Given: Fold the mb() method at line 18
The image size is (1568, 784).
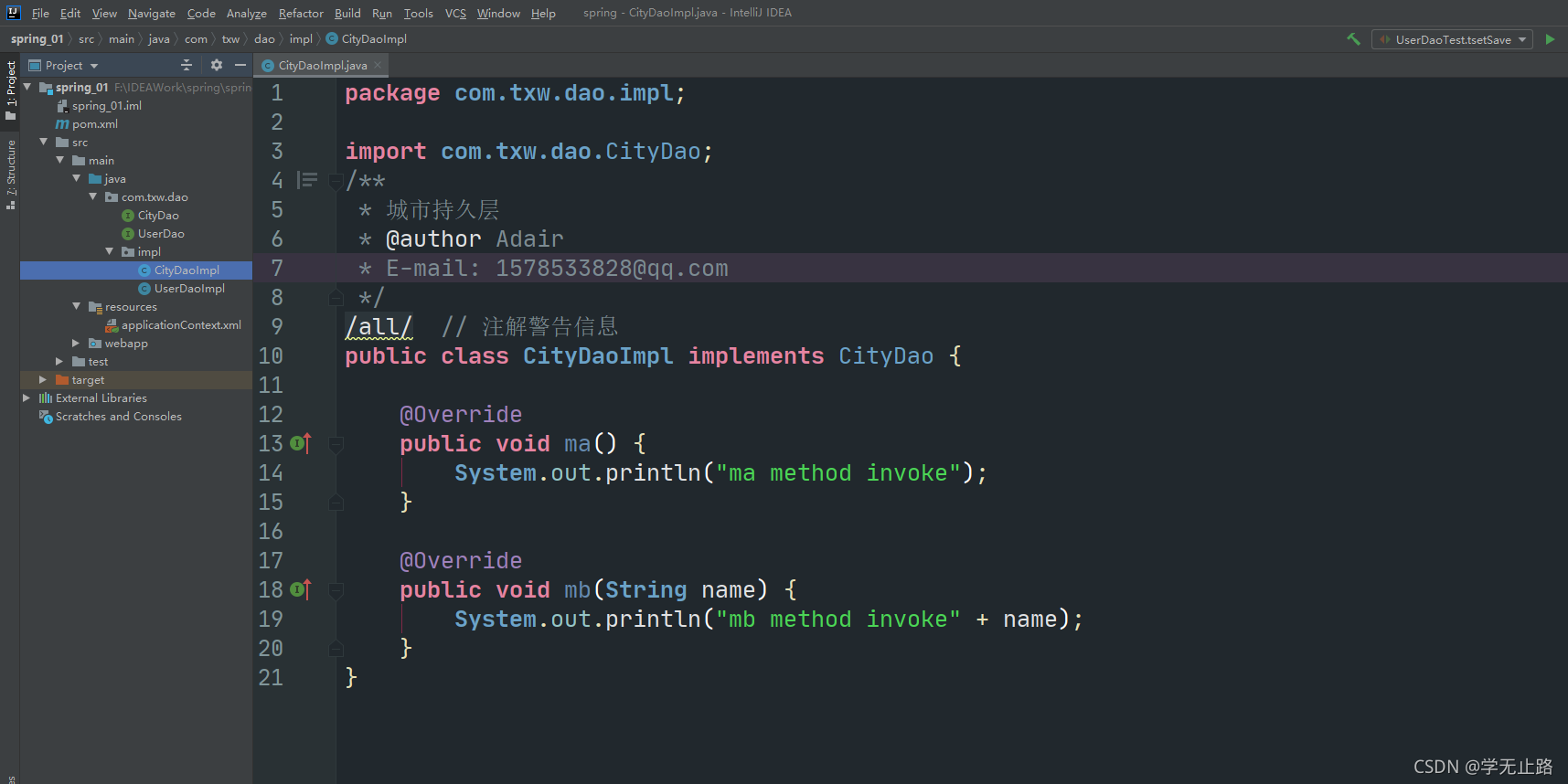Looking at the screenshot, I should (x=336, y=589).
